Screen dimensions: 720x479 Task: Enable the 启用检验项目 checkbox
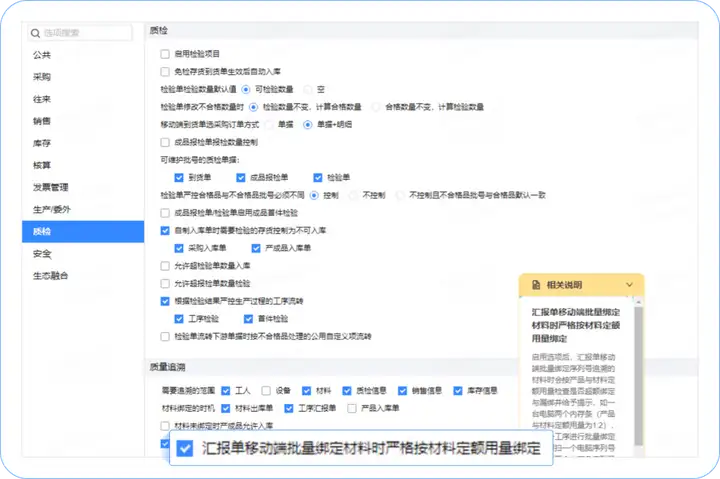165,54
